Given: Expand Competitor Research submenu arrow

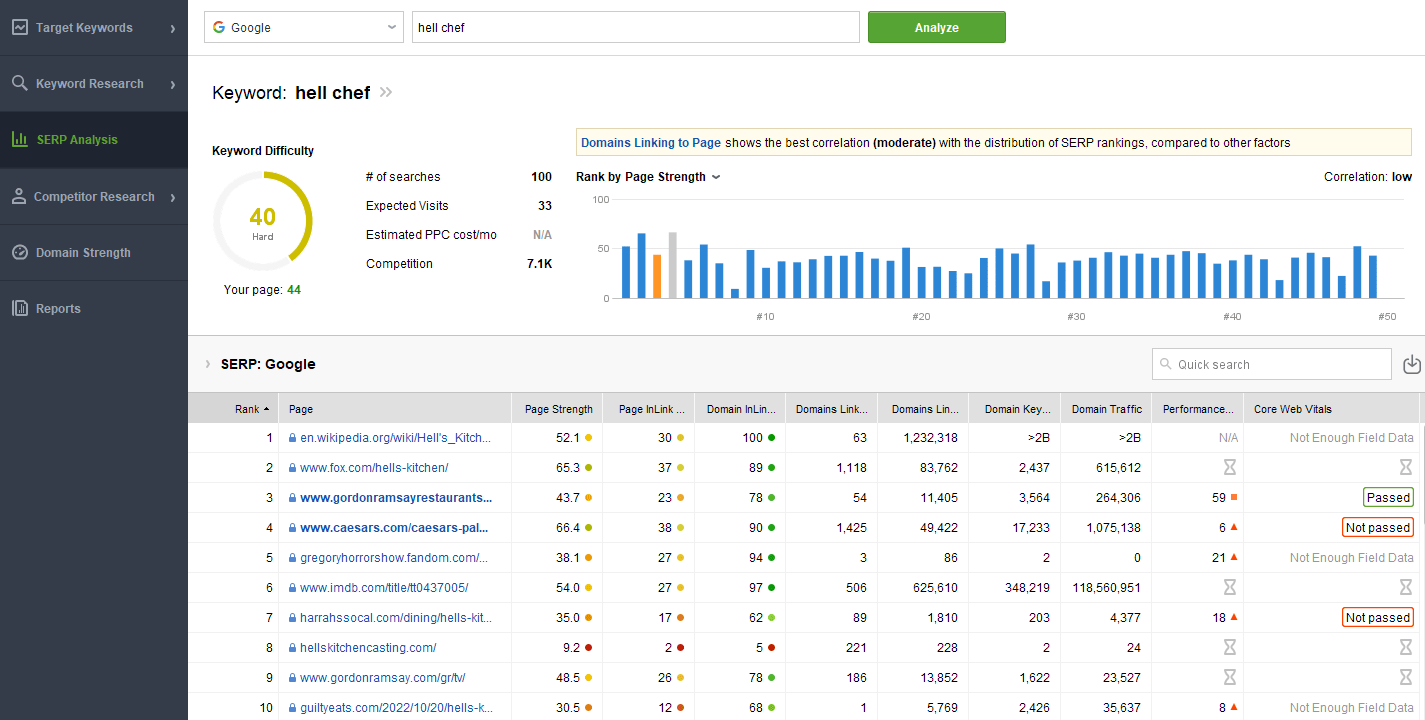Looking at the screenshot, I should click(x=173, y=198).
